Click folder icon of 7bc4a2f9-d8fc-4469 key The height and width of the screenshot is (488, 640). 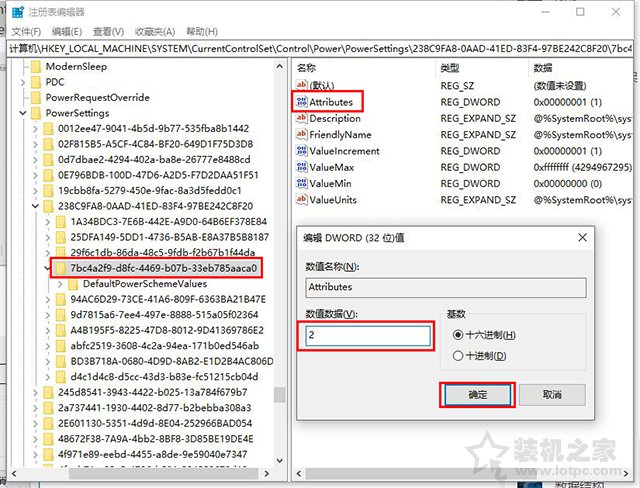(x=61, y=268)
